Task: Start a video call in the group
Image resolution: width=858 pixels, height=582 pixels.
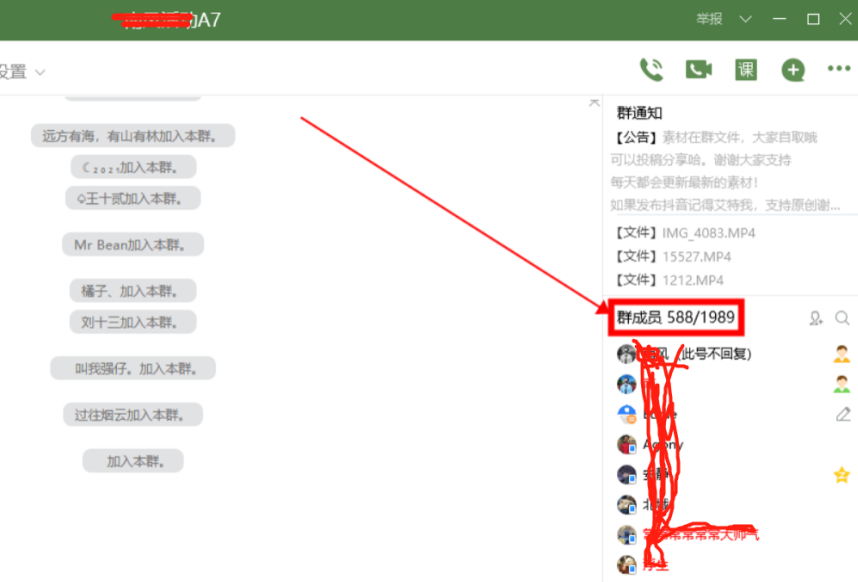Action: [699, 69]
